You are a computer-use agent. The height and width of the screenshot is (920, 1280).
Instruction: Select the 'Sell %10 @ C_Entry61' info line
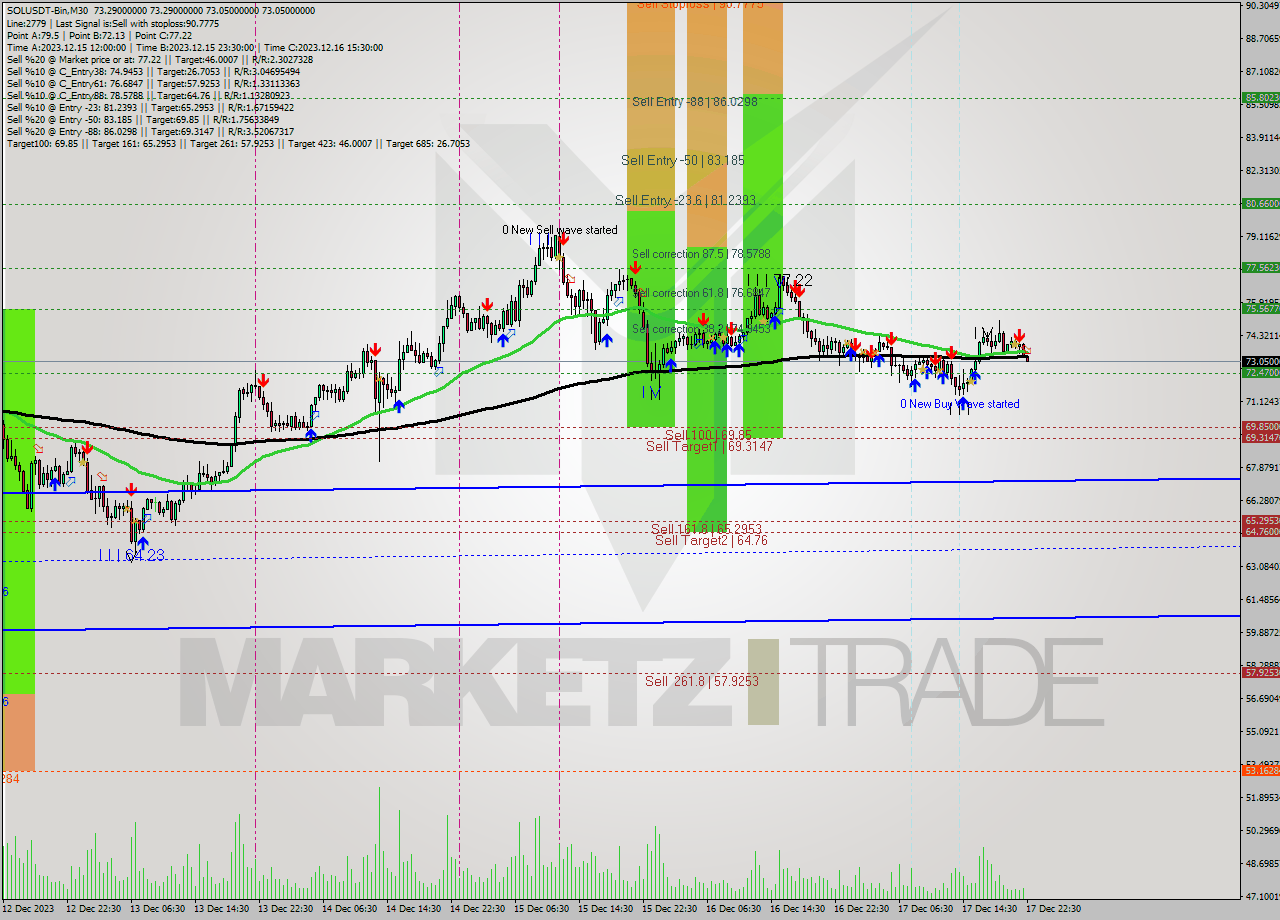(x=153, y=84)
